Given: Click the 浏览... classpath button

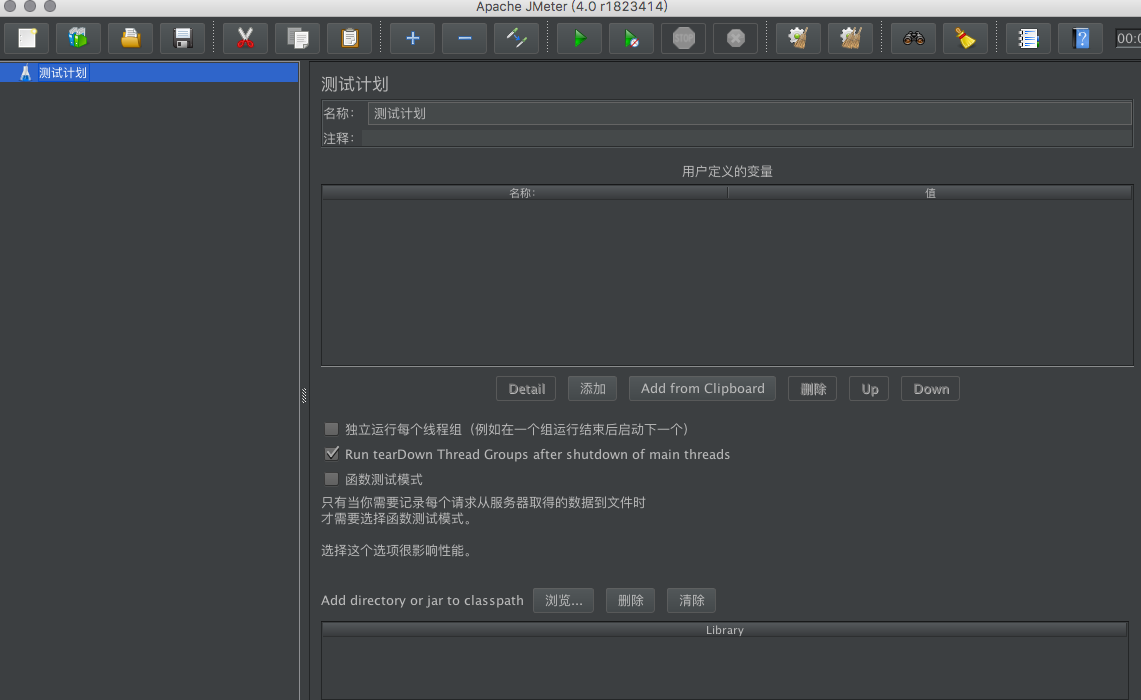Looking at the screenshot, I should [563, 600].
